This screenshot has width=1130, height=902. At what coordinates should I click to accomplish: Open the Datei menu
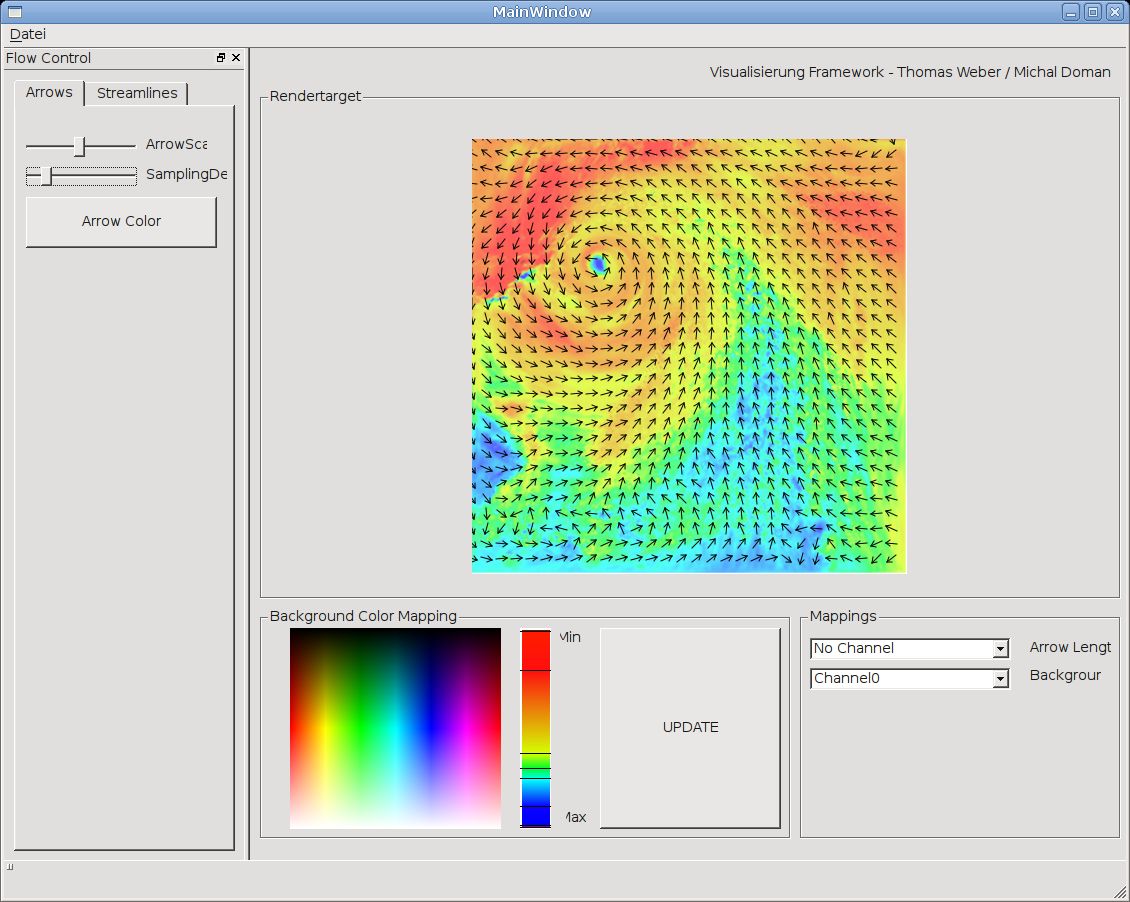click(x=28, y=34)
